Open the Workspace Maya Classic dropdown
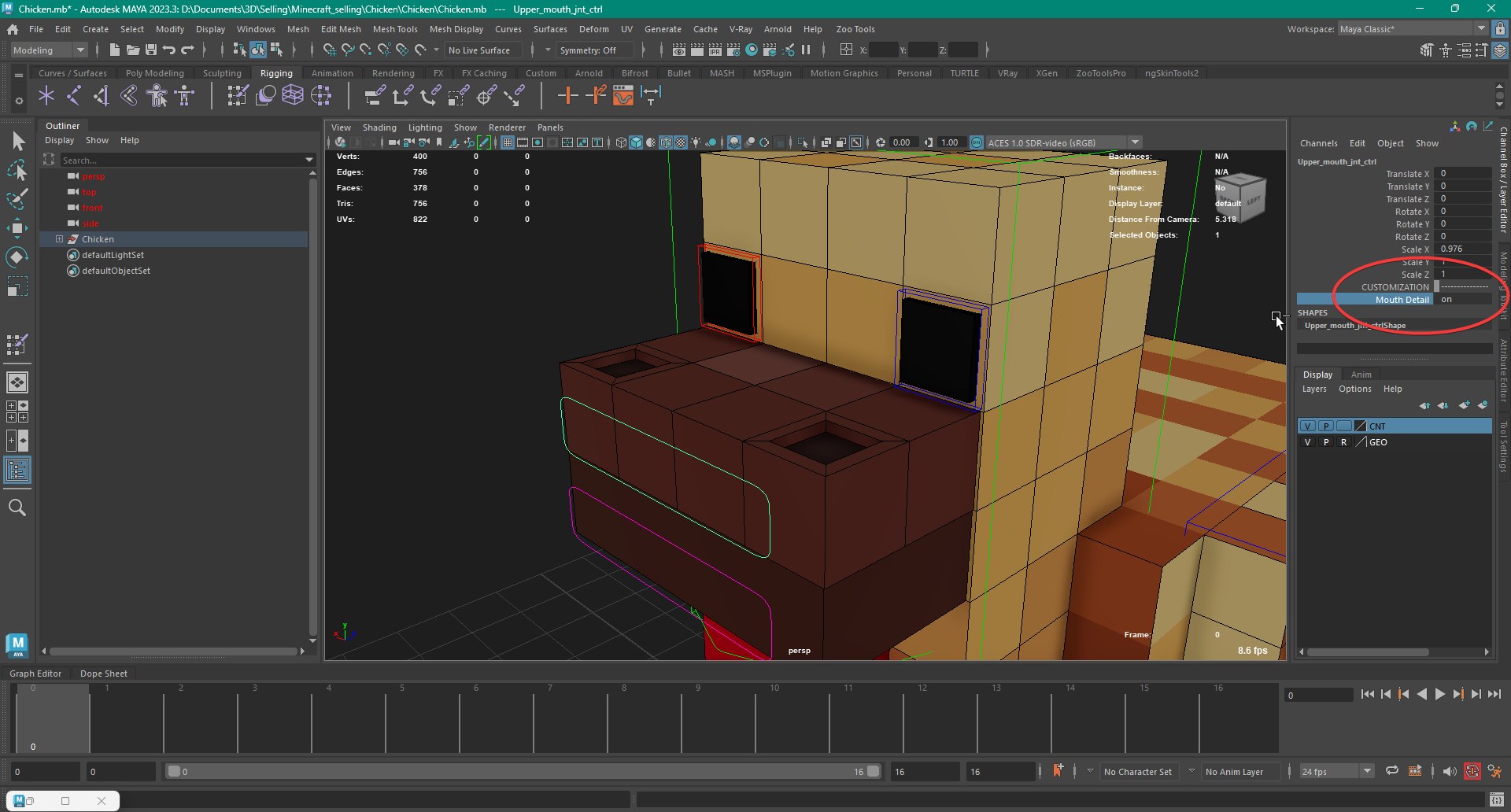 (x=1413, y=29)
